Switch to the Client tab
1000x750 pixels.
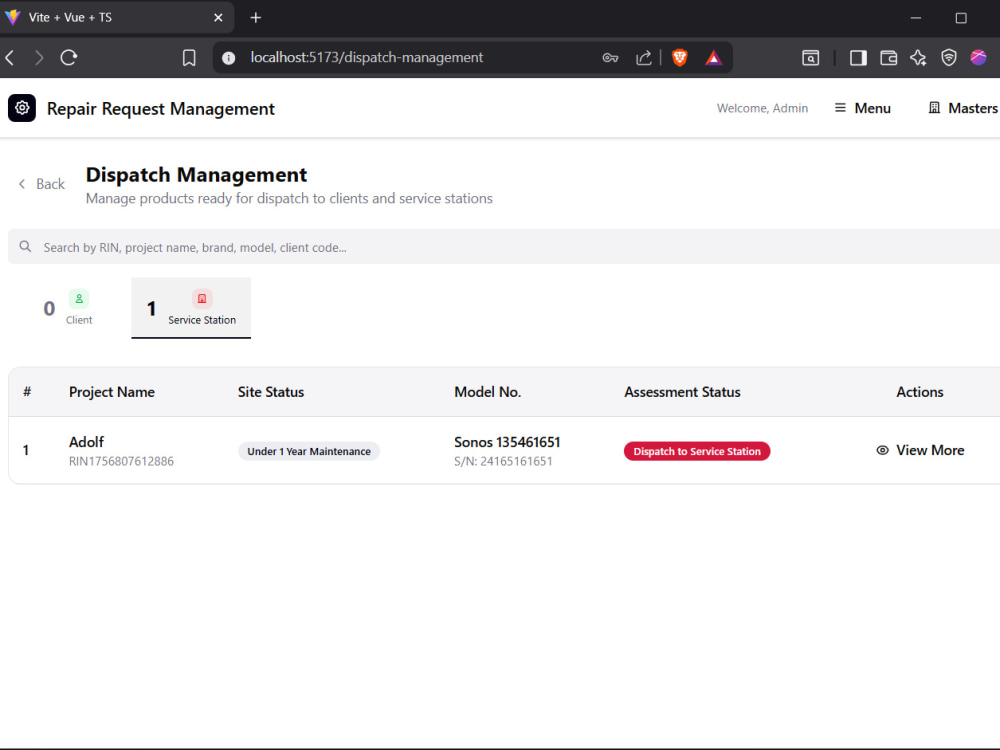pyautogui.click(x=68, y=308)
